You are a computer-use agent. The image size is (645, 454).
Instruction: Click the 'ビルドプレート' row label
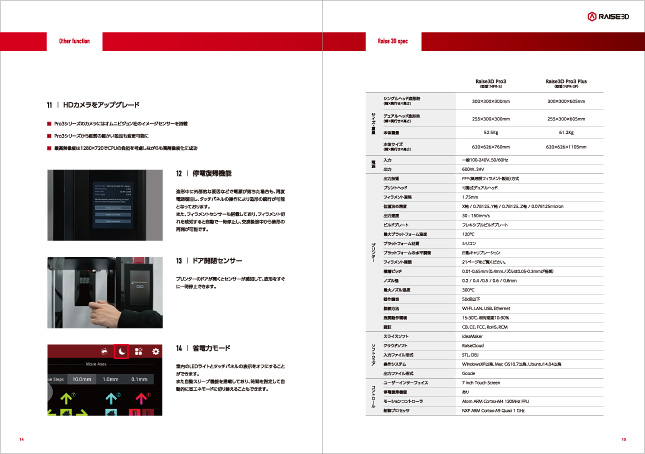coord(396,225)
